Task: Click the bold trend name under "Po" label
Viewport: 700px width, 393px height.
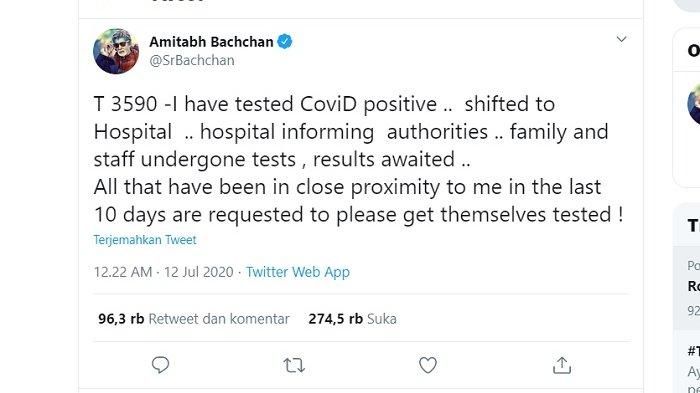Action: tap(694, 286)
